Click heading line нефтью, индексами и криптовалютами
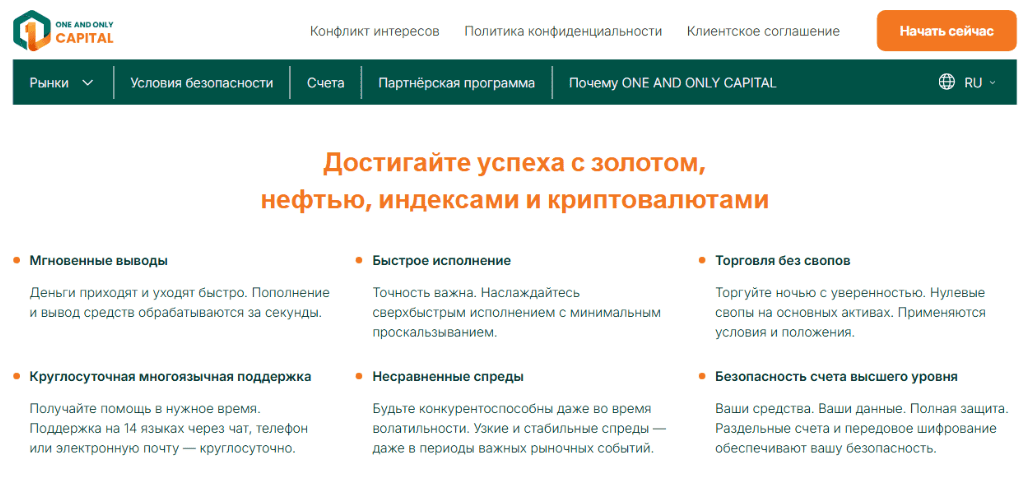 point(514,200)
